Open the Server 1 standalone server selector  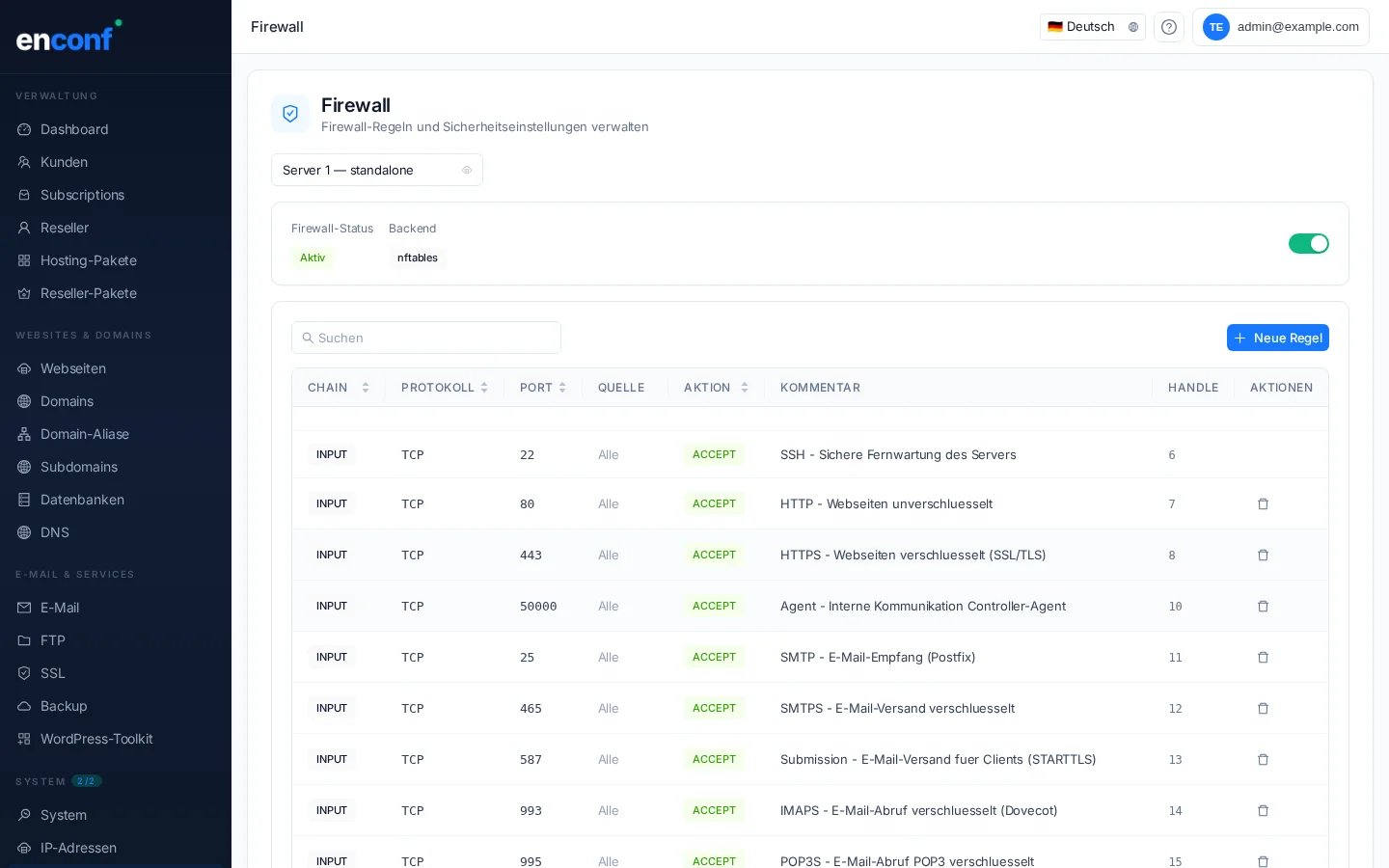pos(377,170)
